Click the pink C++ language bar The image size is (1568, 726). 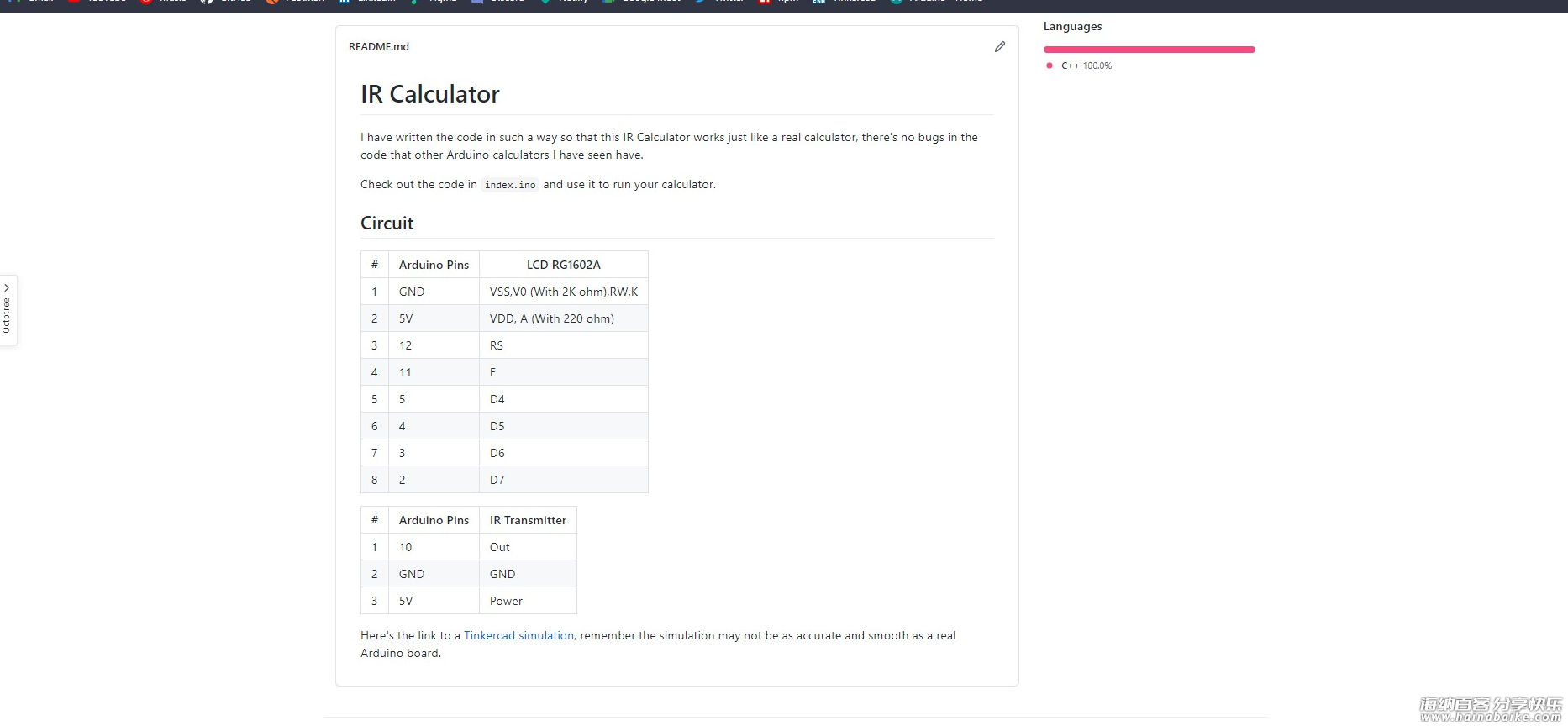1149,50
